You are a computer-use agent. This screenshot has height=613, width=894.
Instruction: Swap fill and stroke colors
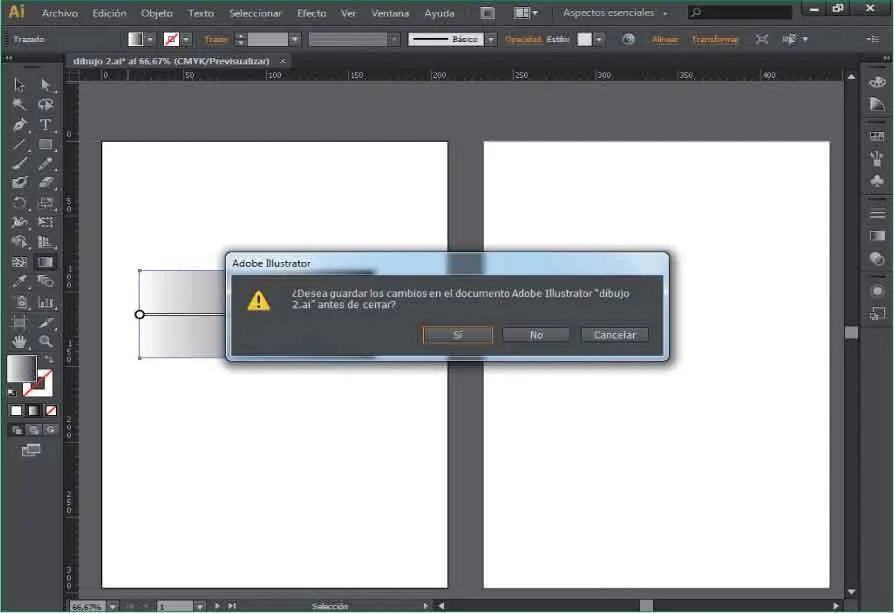point(49,359)
